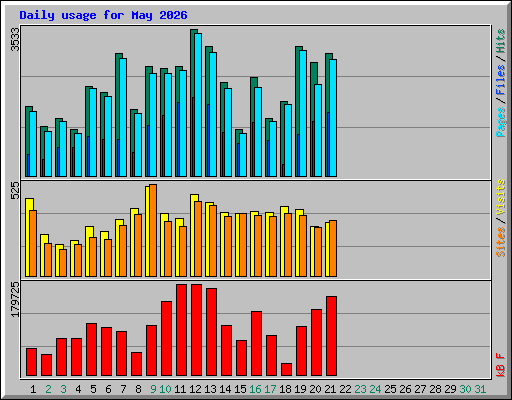Select day 18 on the x-axis
Viewport: 512px width, 400px height.
point(285,389)
